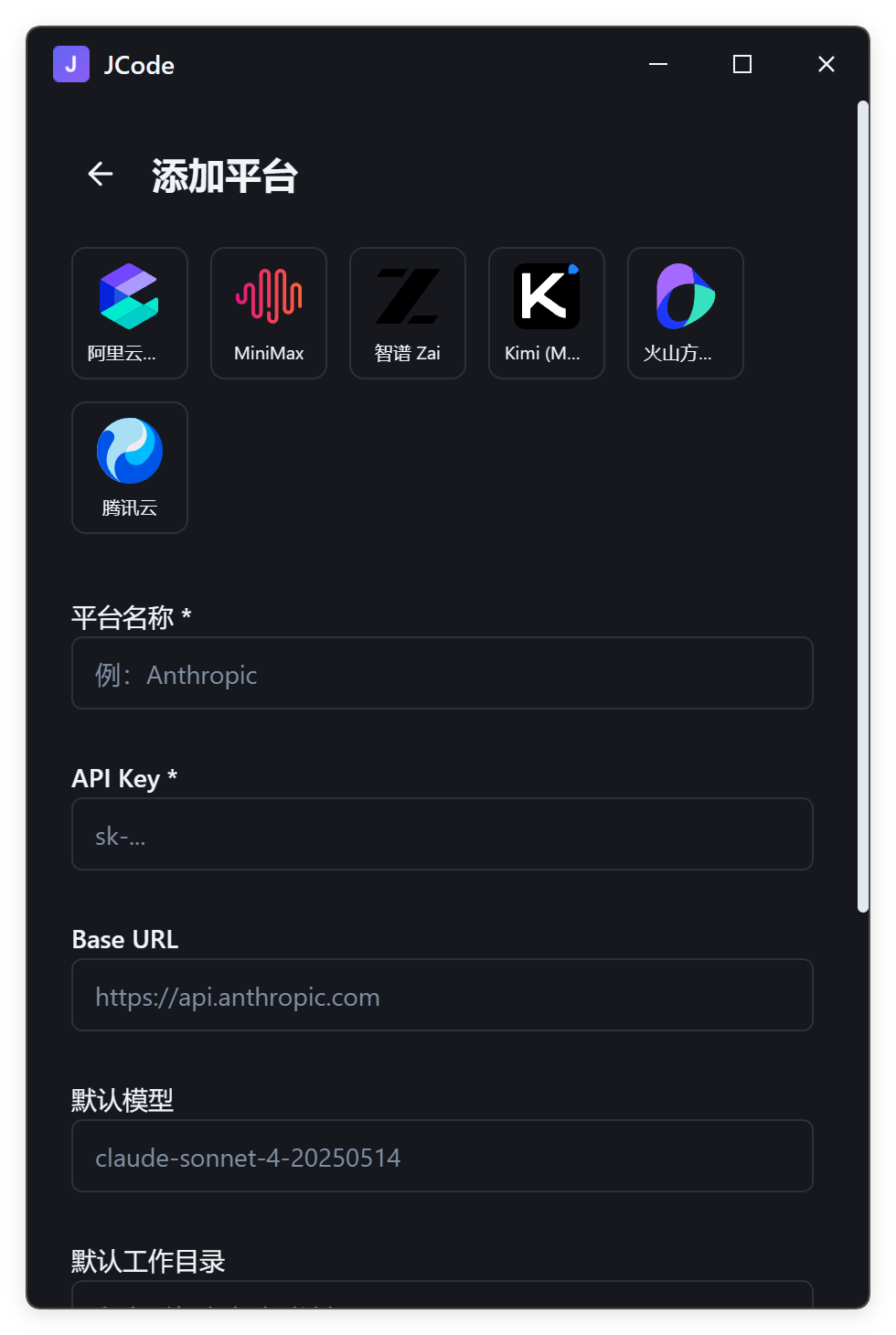Click the back arrow icon

[x=101, y=174]
